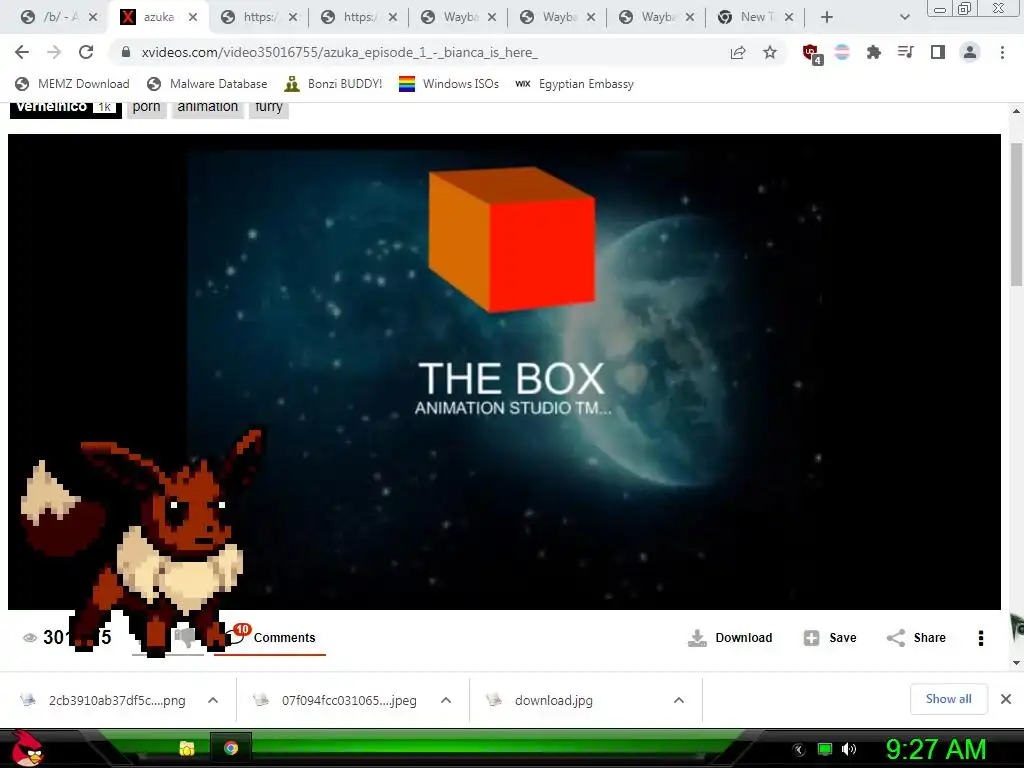This screenshot has height=768, width=1024.
Task: Open File Explorer from the taskbar
Action: click(187, 748)
